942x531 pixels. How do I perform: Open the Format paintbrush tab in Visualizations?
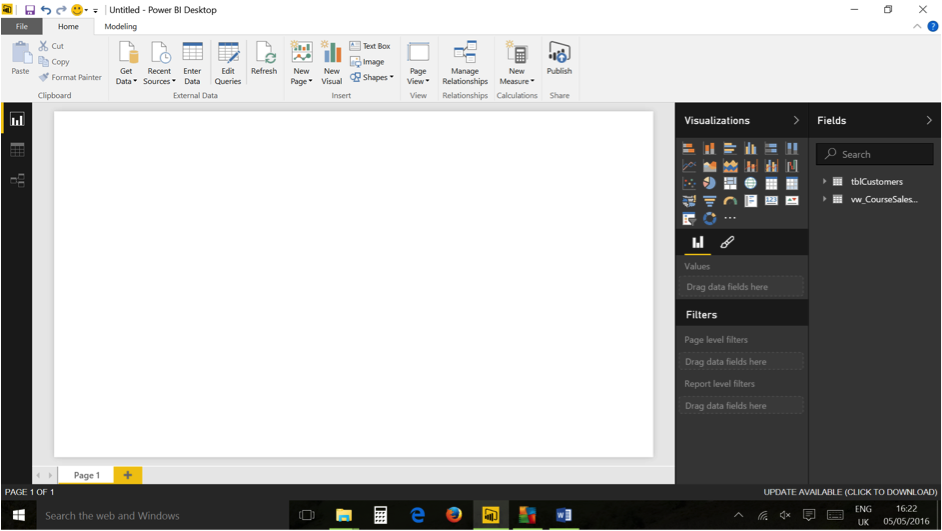[727, 242]
